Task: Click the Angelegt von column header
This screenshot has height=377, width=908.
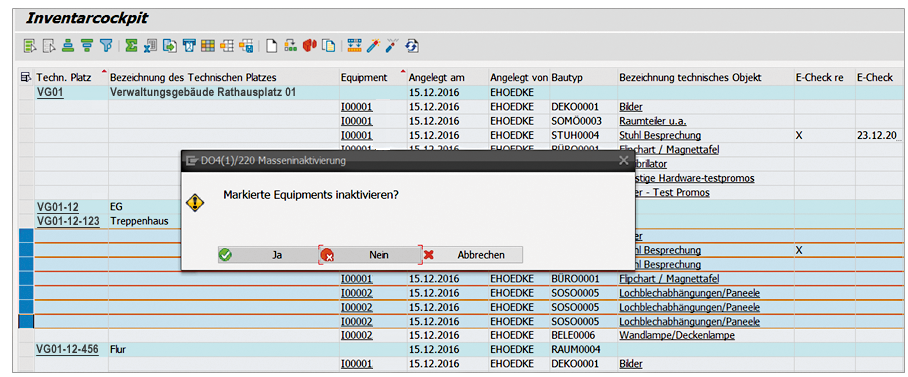Action: 519,78
